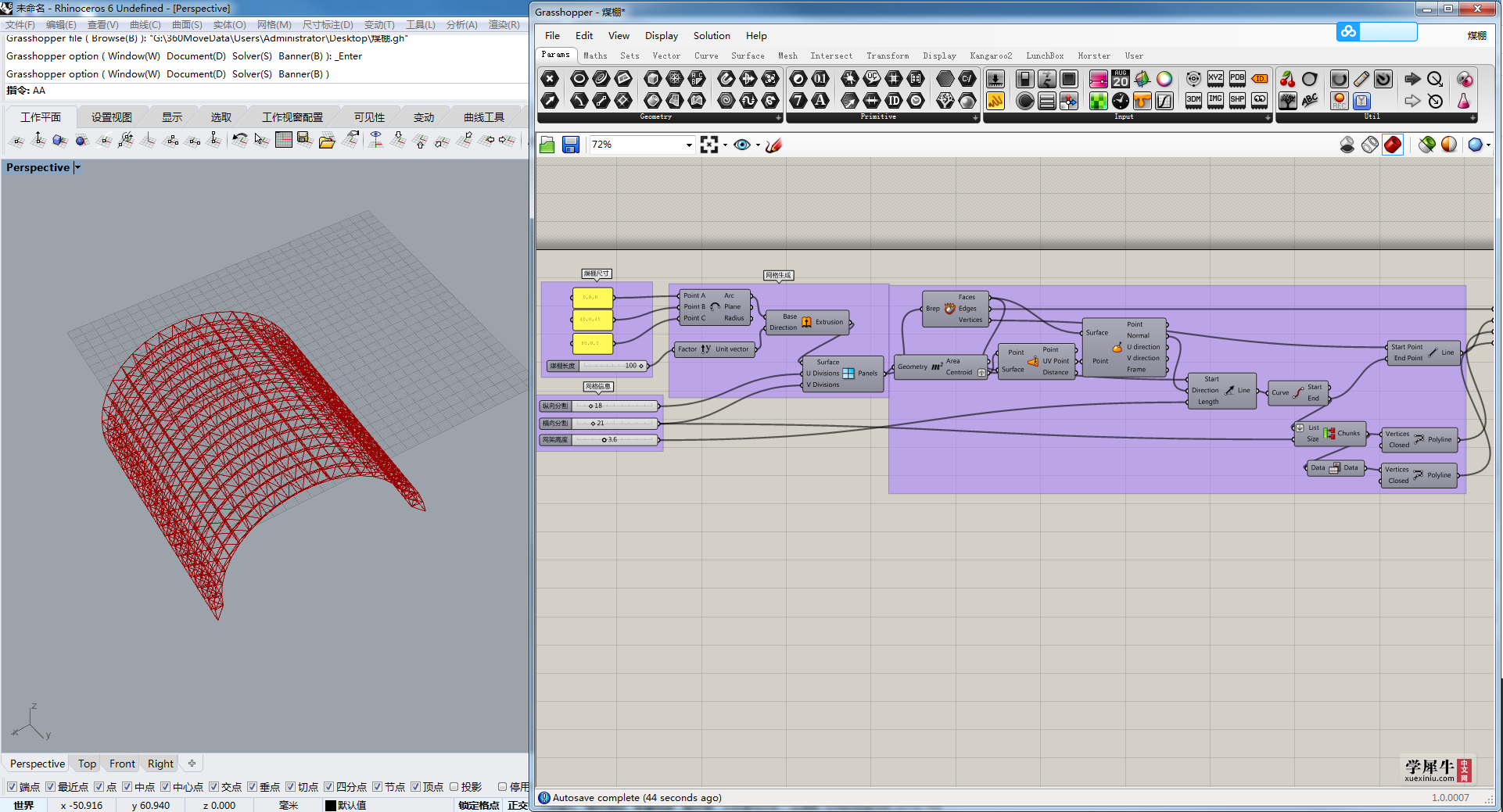Add a new viewport tab with plus button
This screenshot has width=1503, height=812.
[192, 764]
